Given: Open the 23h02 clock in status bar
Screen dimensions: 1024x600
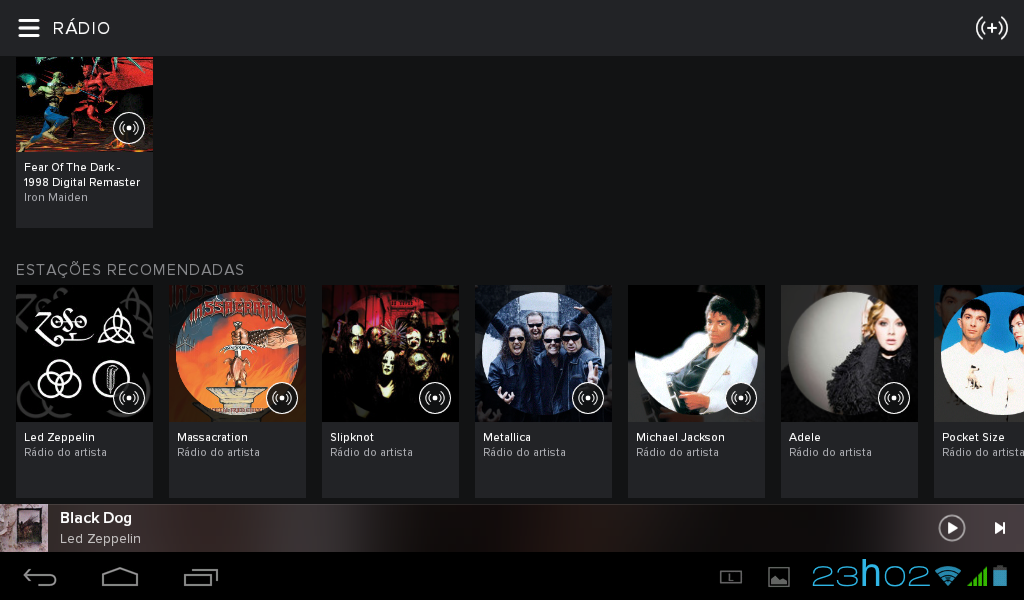Looking at the screenshot, I should [871, 575].
